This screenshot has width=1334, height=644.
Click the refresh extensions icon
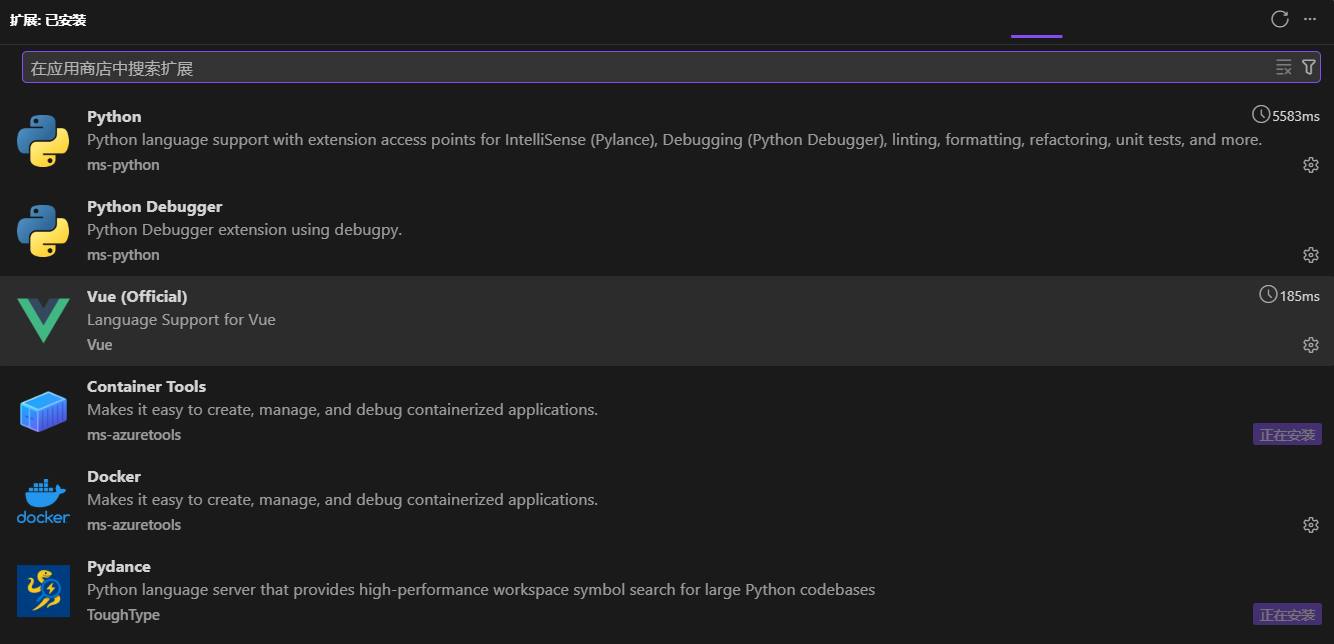tap(1279, 19)
